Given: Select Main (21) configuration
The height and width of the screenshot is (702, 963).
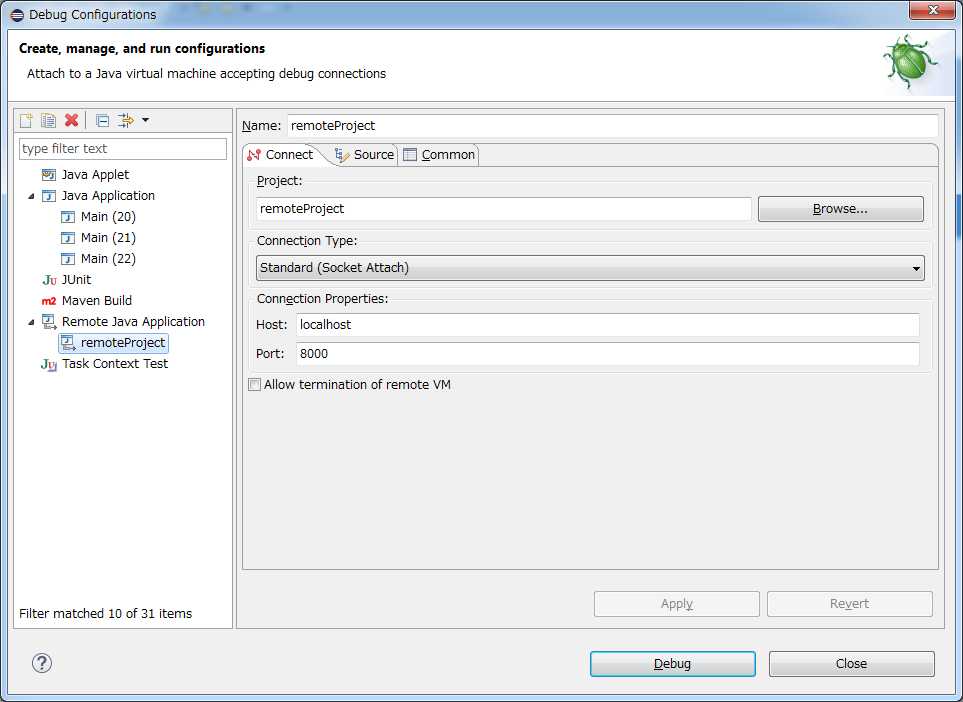Looking at the screenshot, I should point(108,238).
